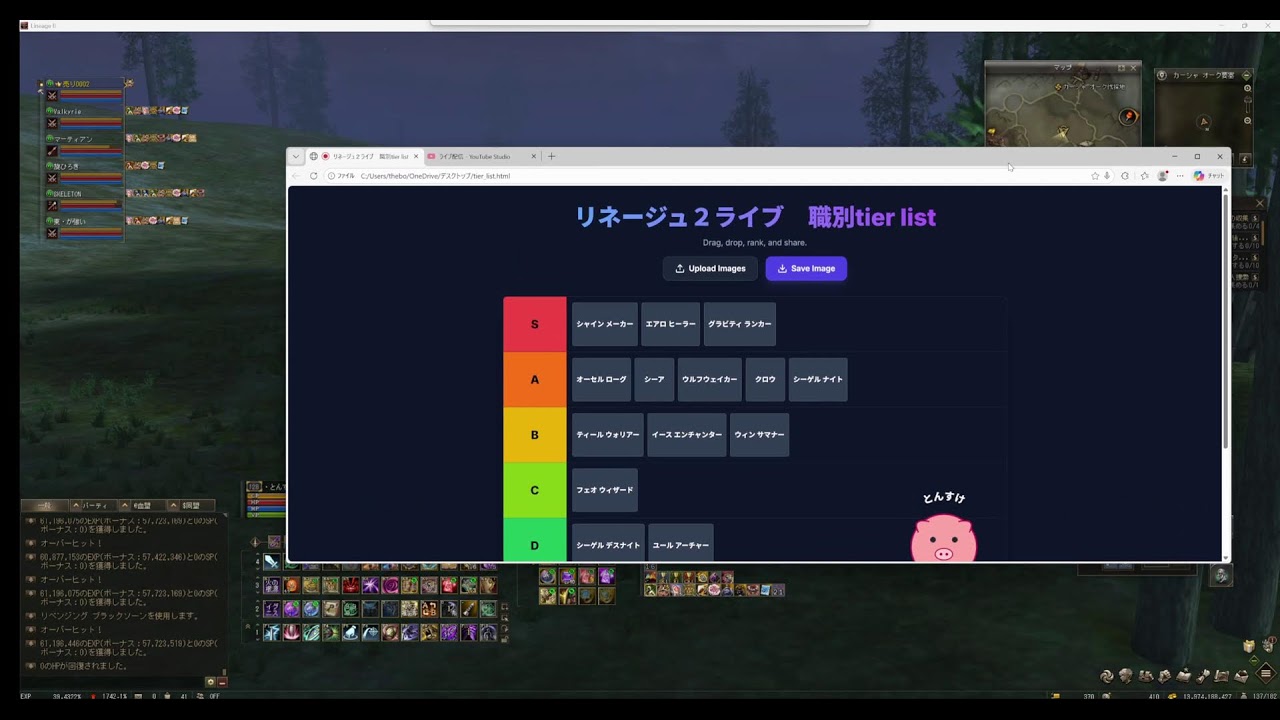Expand the マップ window with square icon
The image size is (1280, 720).
[x=1121, y=68]
